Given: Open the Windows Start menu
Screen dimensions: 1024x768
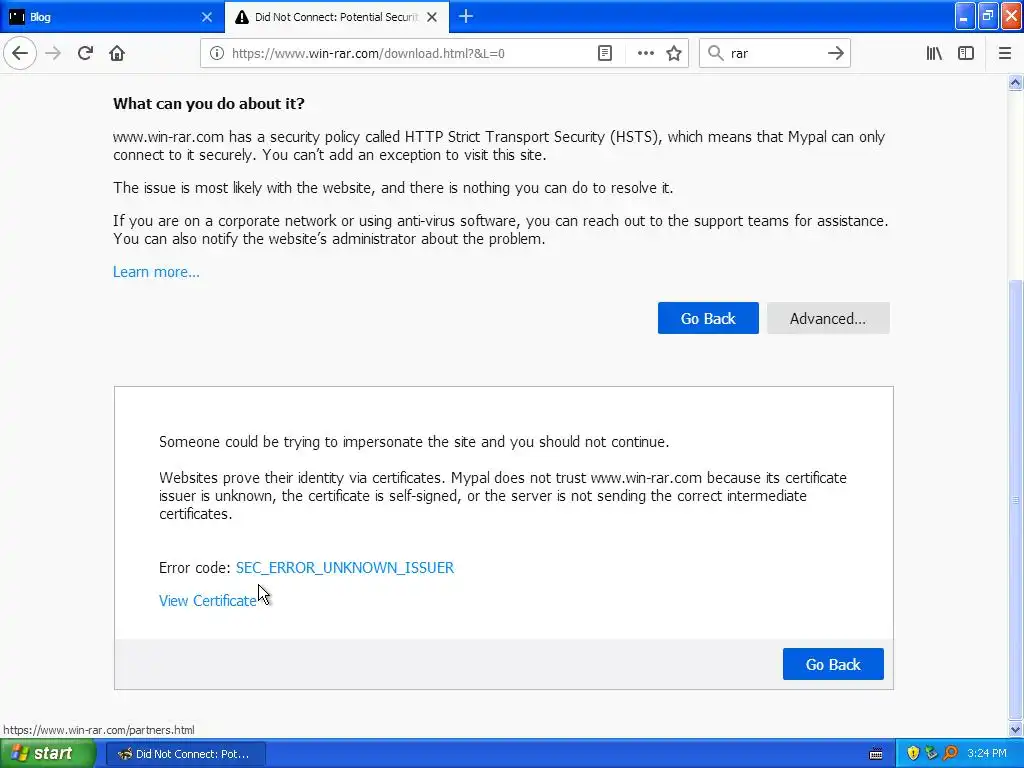Looking at the screenshot, I should click(48, 754).
